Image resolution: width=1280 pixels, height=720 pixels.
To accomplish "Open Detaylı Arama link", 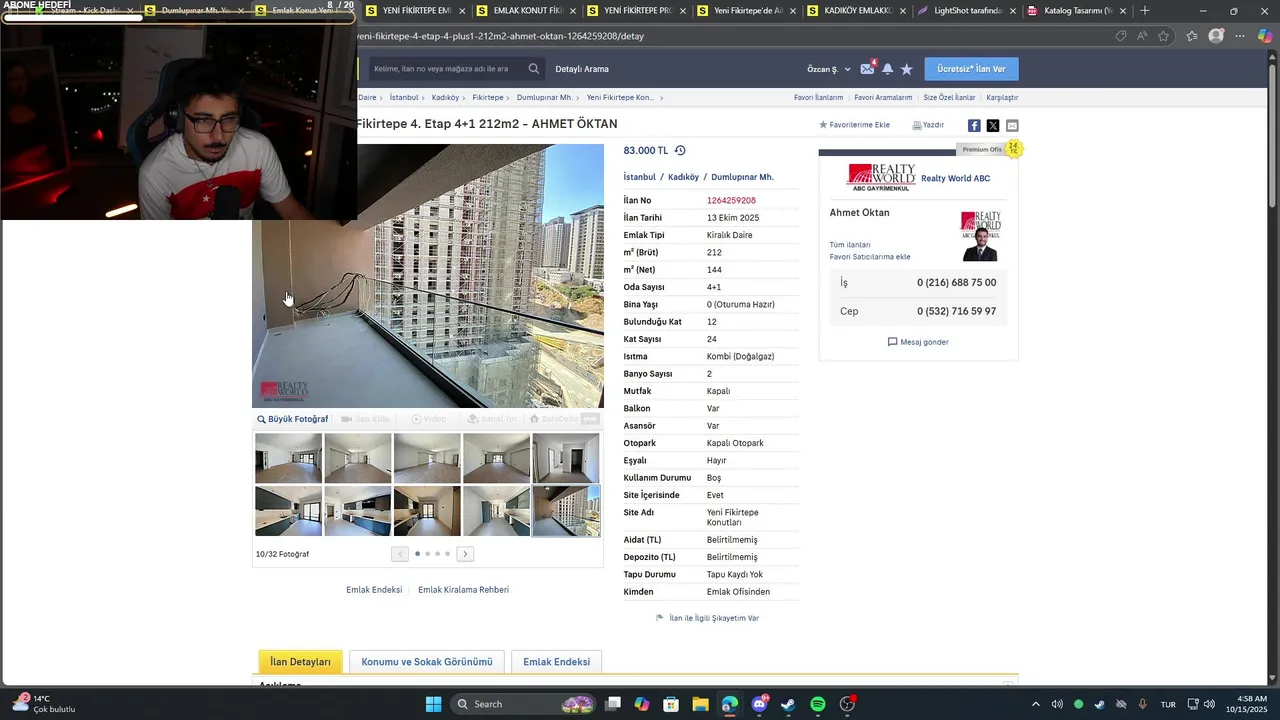I will click(x=582, y=69).
